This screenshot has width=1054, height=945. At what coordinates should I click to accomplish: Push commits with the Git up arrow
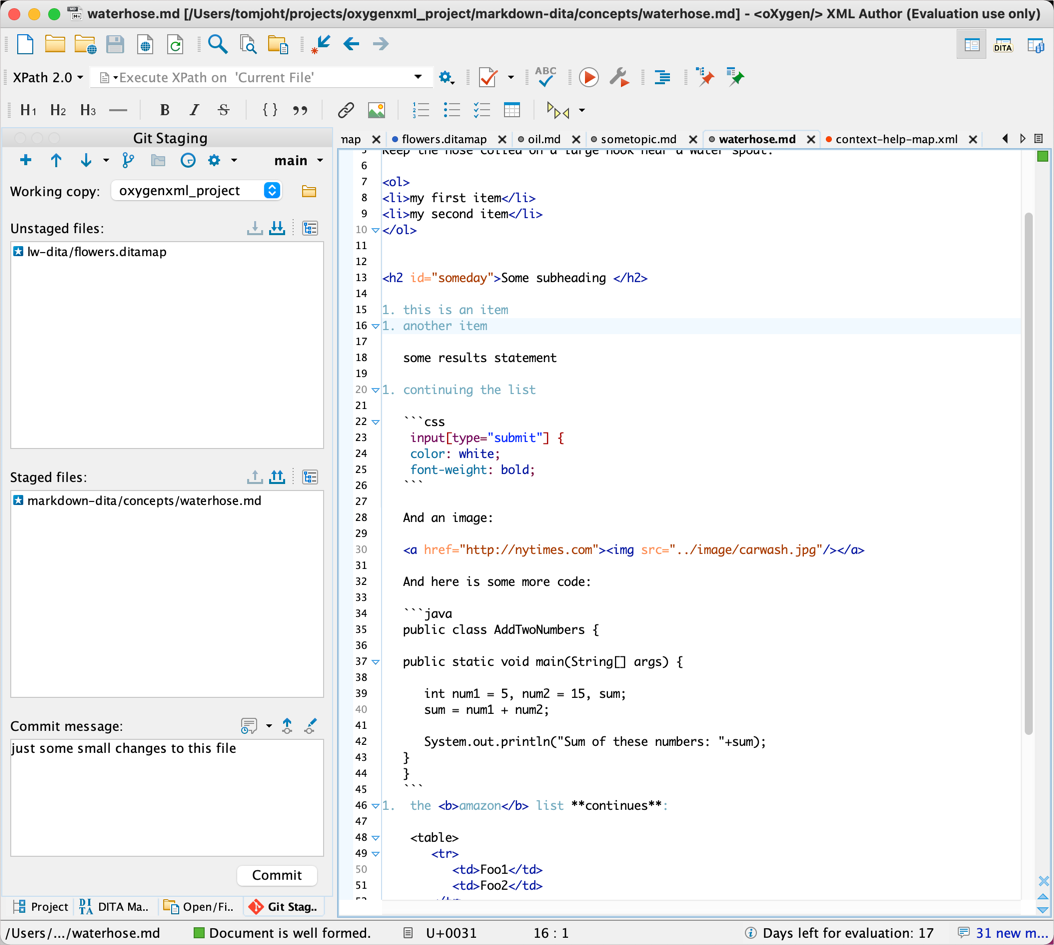tap(56, 160)
